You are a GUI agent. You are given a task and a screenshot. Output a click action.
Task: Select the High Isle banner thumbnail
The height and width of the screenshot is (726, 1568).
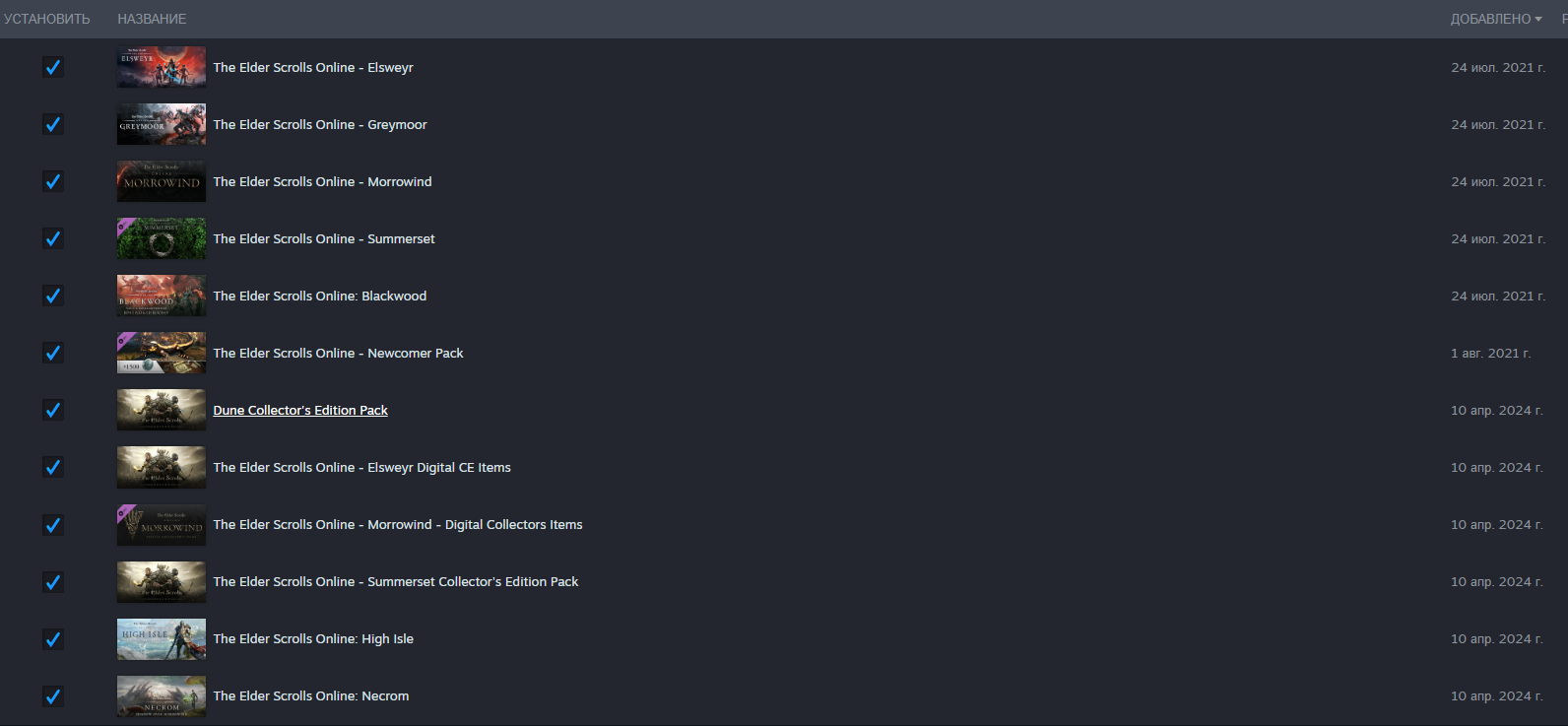click(162, 638)
